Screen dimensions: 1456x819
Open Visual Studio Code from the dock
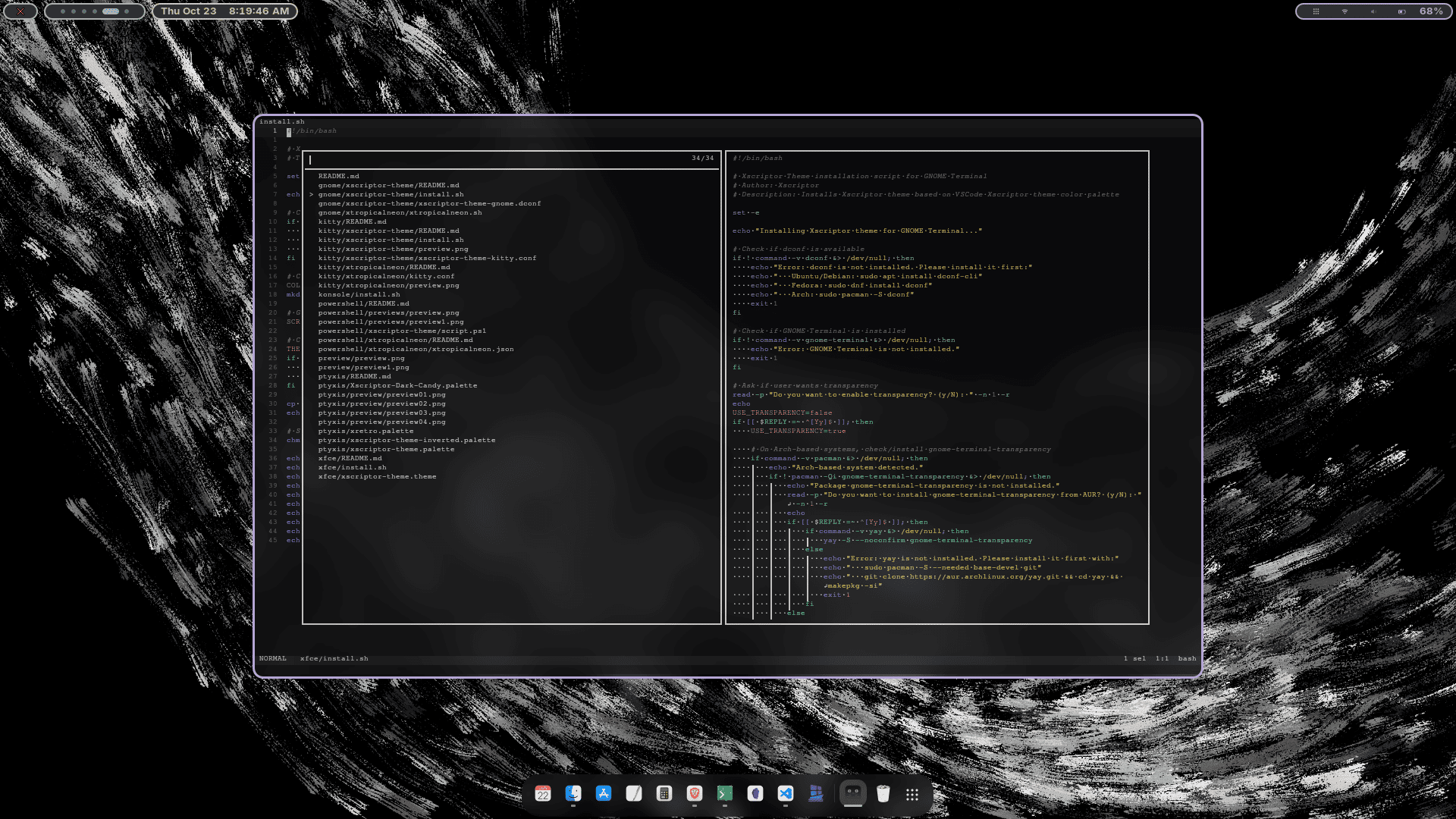click(x=786, y=794)
